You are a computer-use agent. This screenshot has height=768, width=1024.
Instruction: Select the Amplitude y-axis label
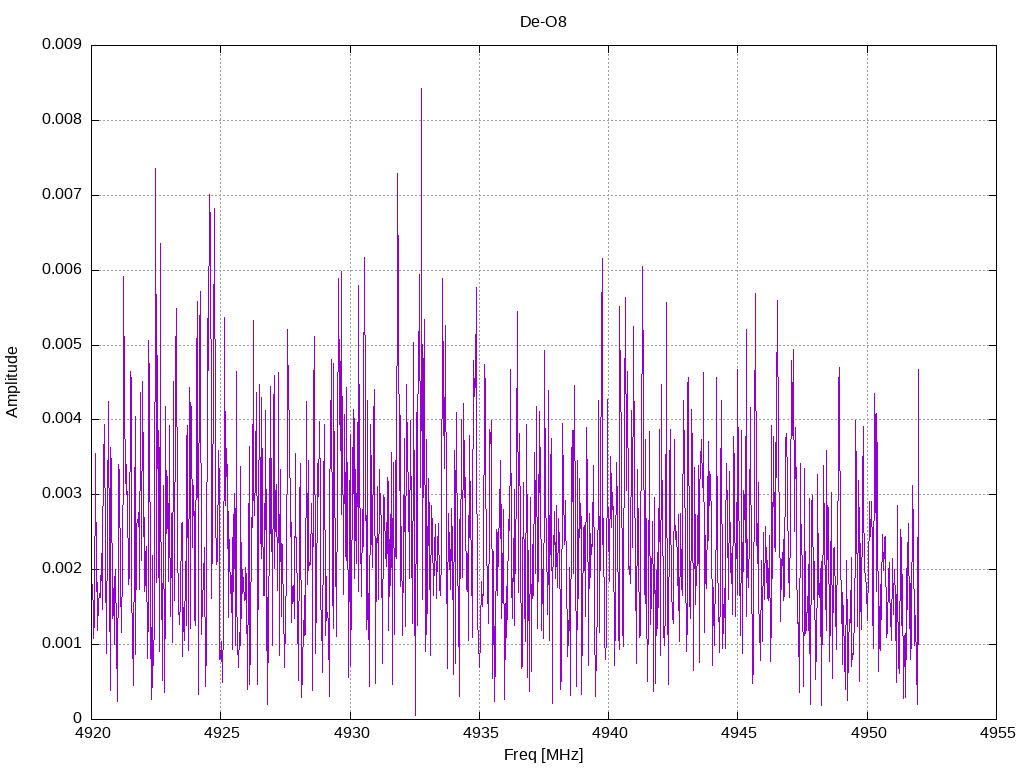[12, 382]
